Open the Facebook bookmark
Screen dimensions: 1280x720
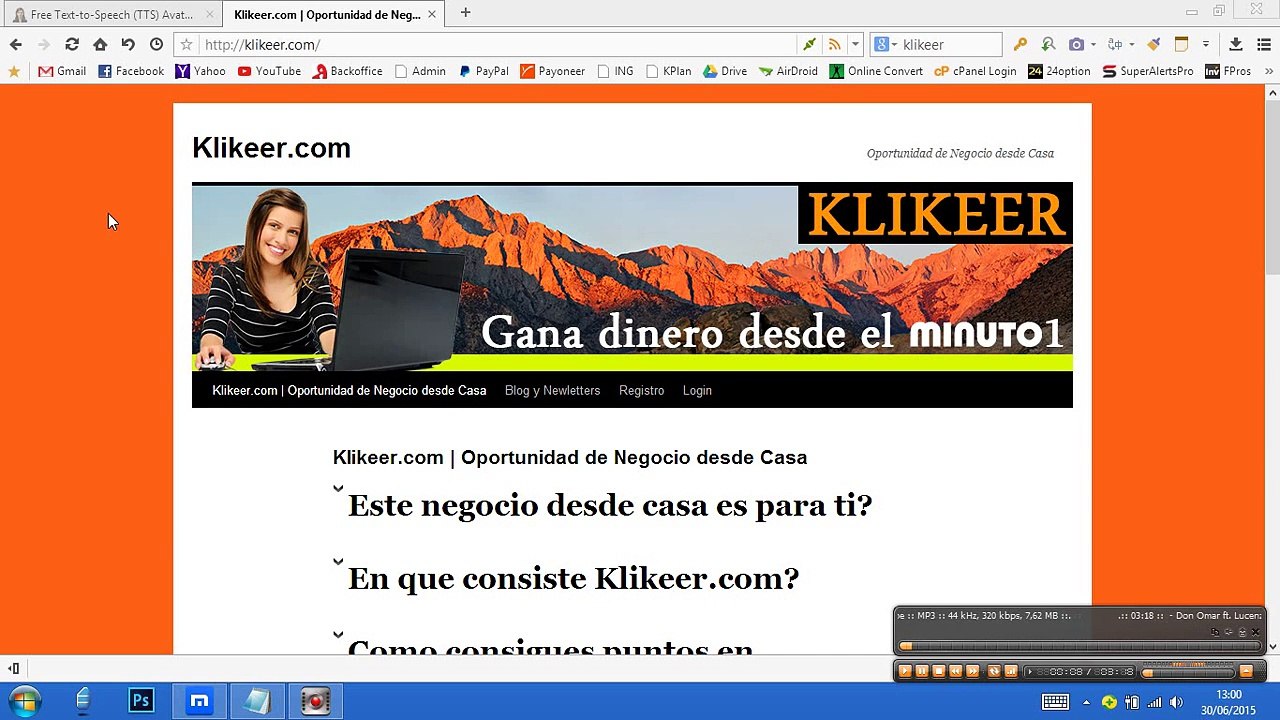[131, 71]
